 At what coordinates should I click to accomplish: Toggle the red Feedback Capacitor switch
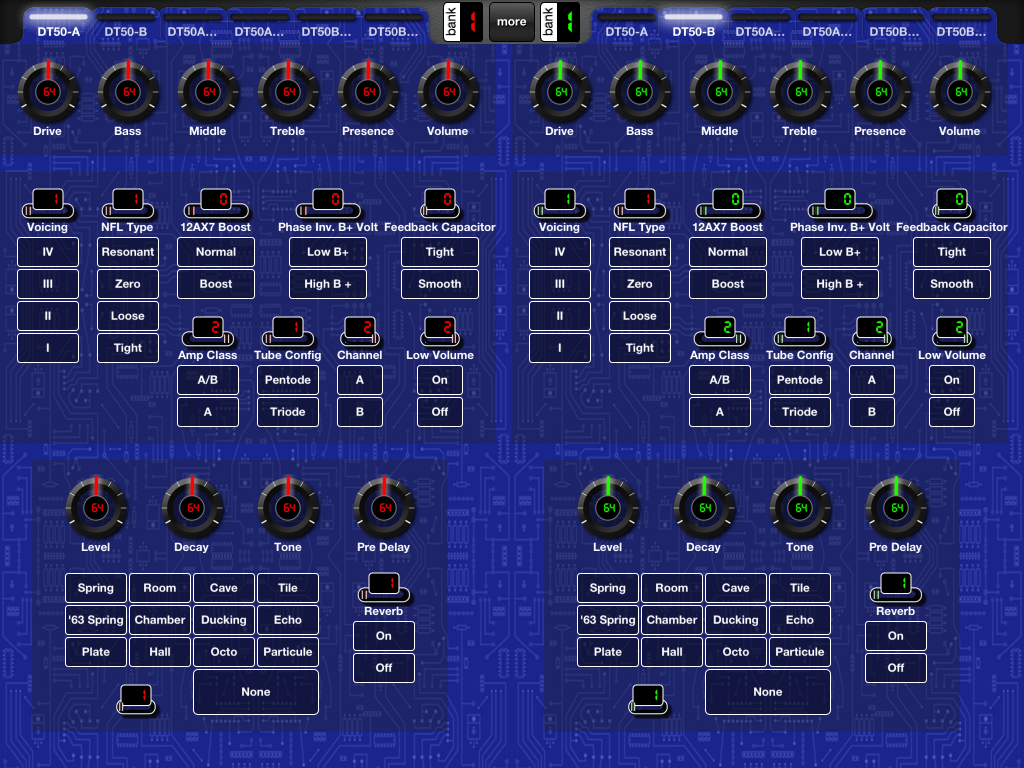coord(440,203)
